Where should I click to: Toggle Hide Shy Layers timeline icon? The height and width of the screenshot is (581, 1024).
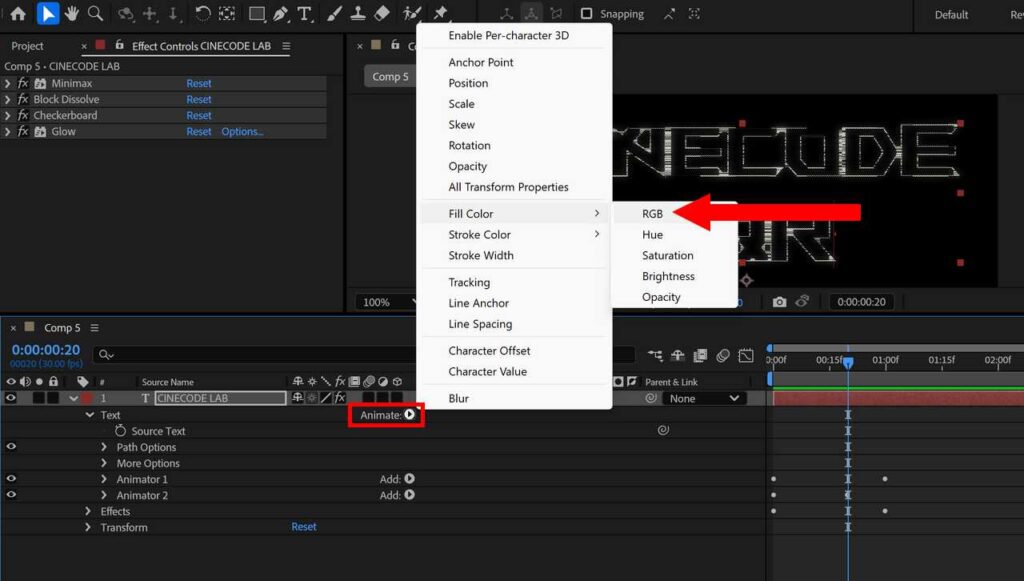pyautogui.click(x=678, y=355)
